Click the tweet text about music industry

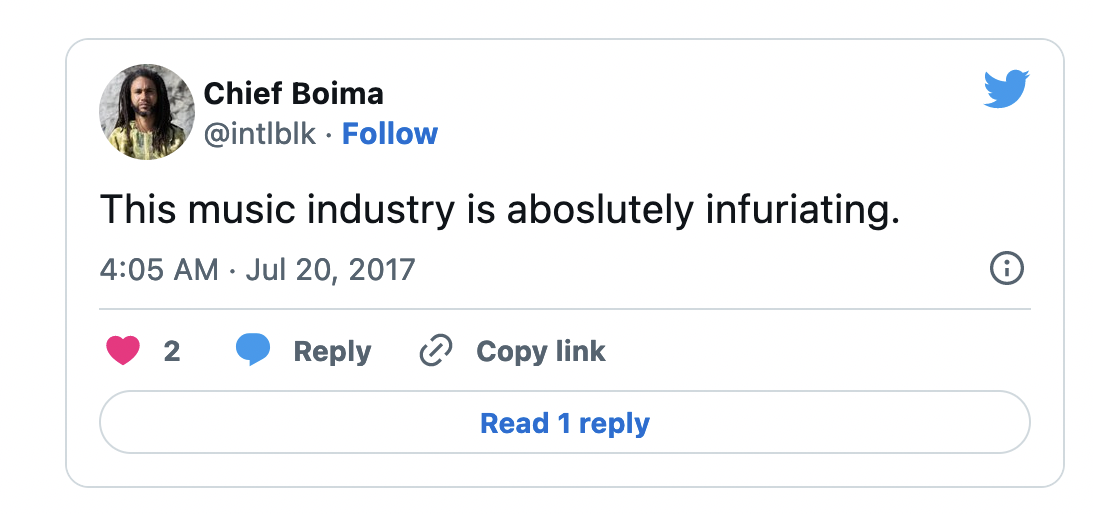(x=500, y=208)
